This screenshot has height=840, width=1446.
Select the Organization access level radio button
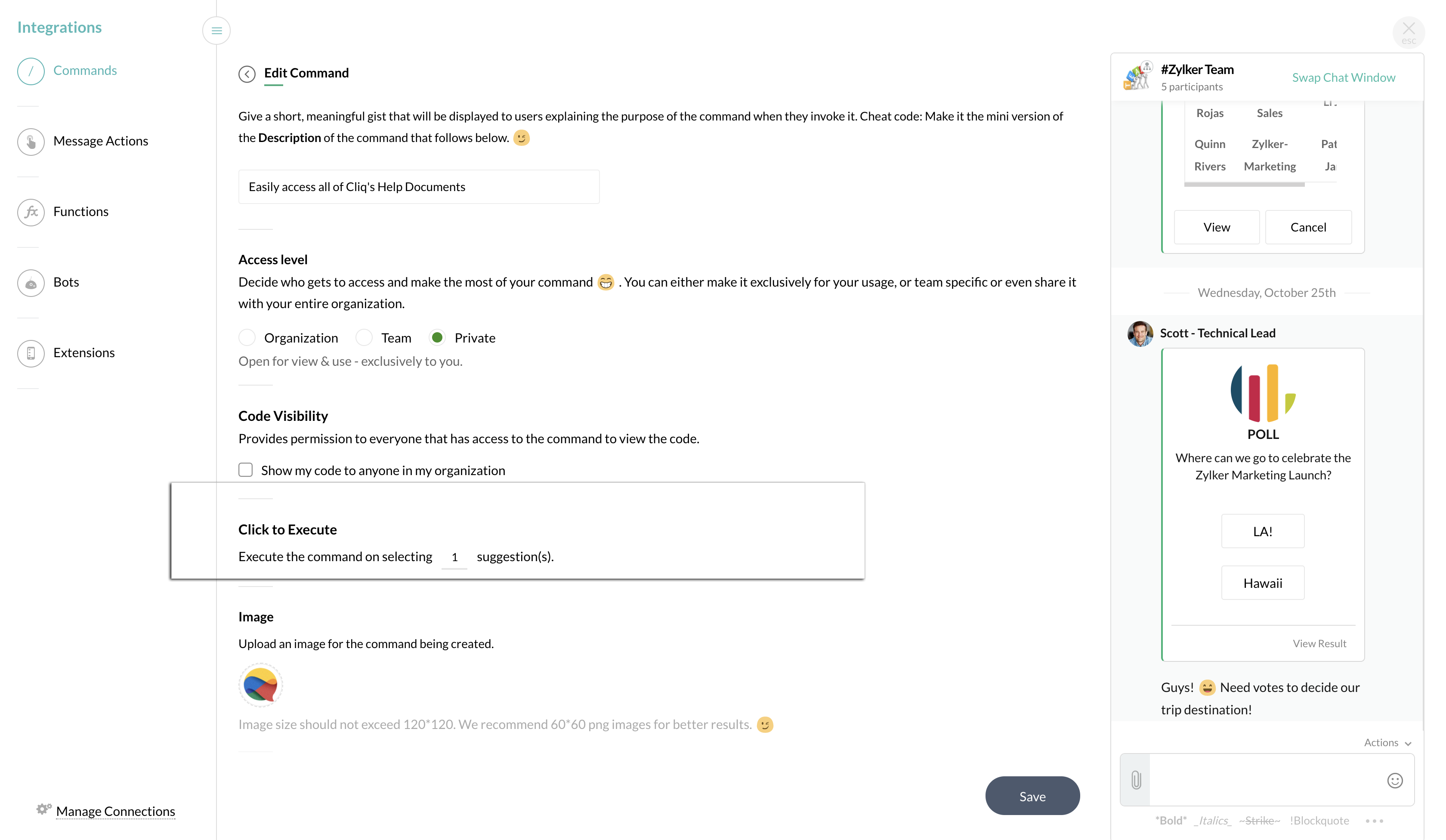(247, 338)
